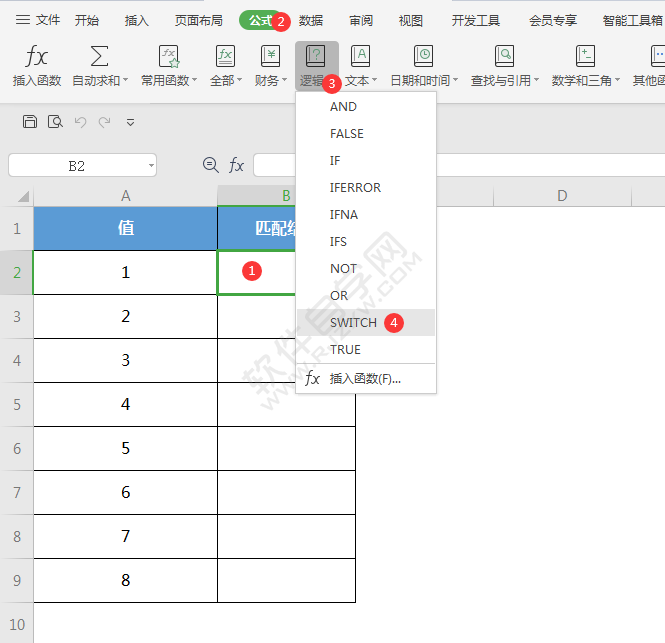Viewport: 665px width, 643px height.
Task: Choose IFNA from the logic menu
Action: (366, 215)
